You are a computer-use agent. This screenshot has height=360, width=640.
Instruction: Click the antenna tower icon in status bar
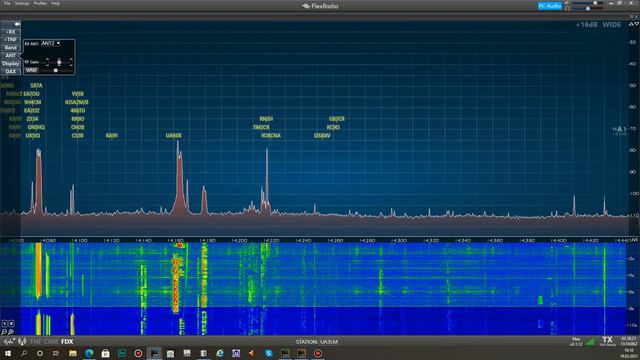22,341
